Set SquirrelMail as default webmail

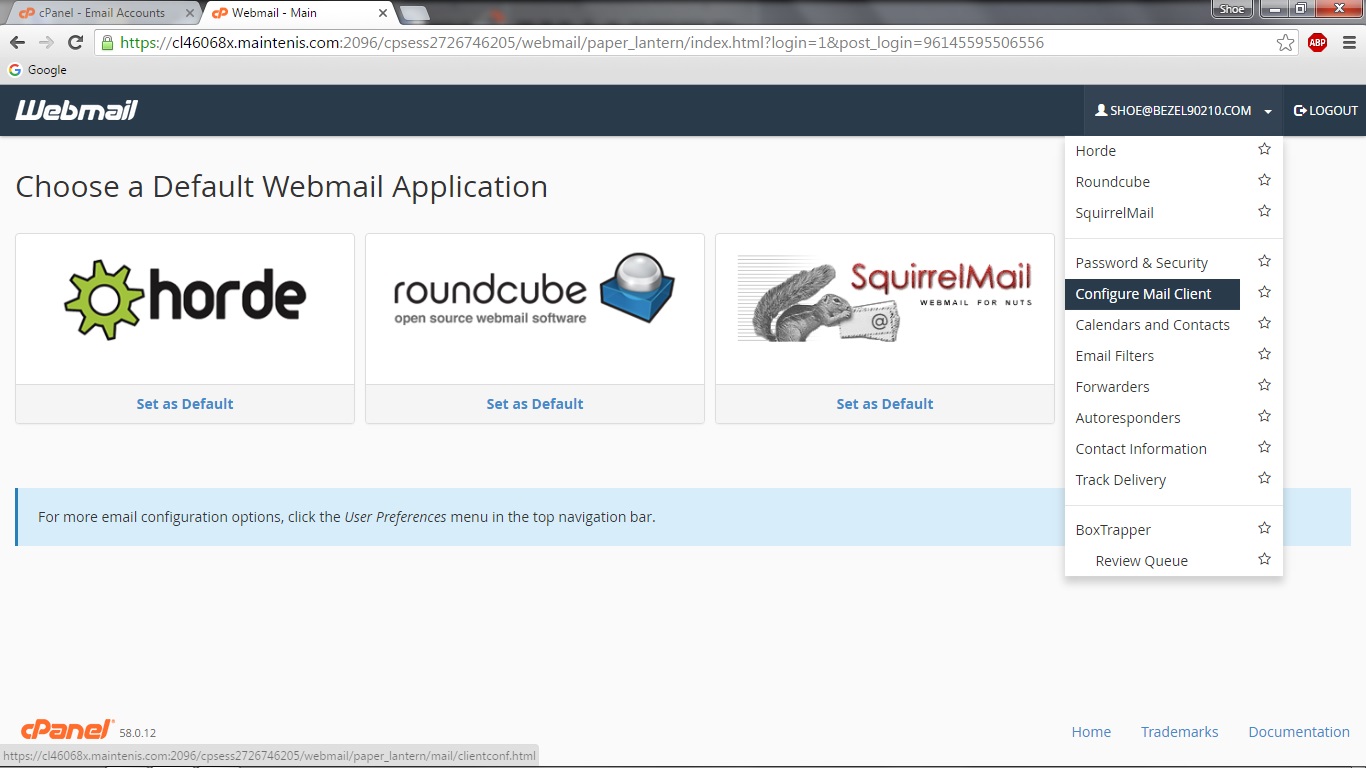click(885, 404)
